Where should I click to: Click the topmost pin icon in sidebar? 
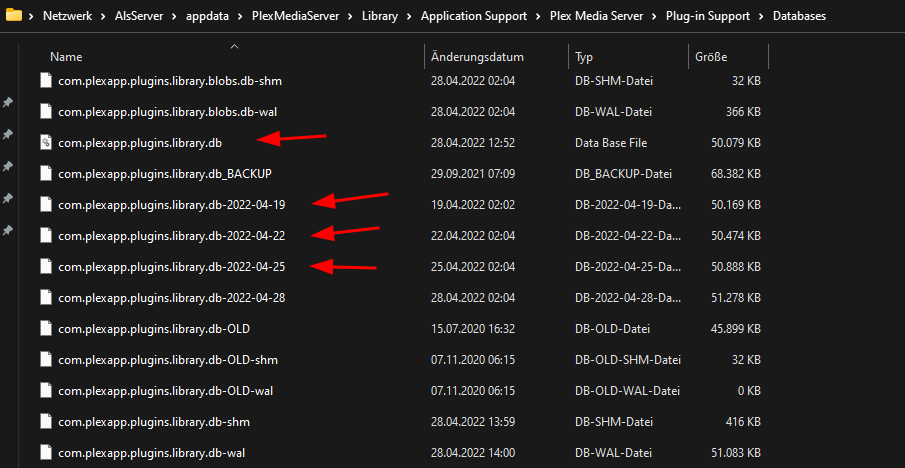pos(8,103)
